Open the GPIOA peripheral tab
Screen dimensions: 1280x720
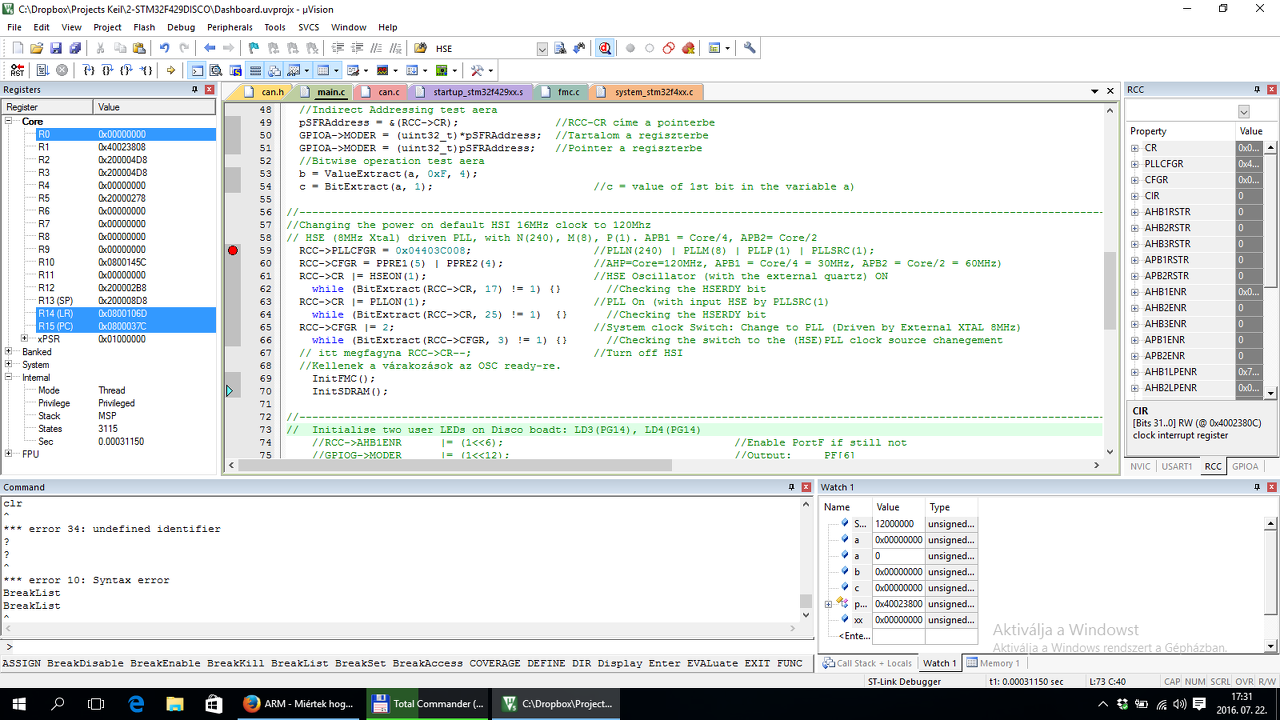tap(1245, 466)
